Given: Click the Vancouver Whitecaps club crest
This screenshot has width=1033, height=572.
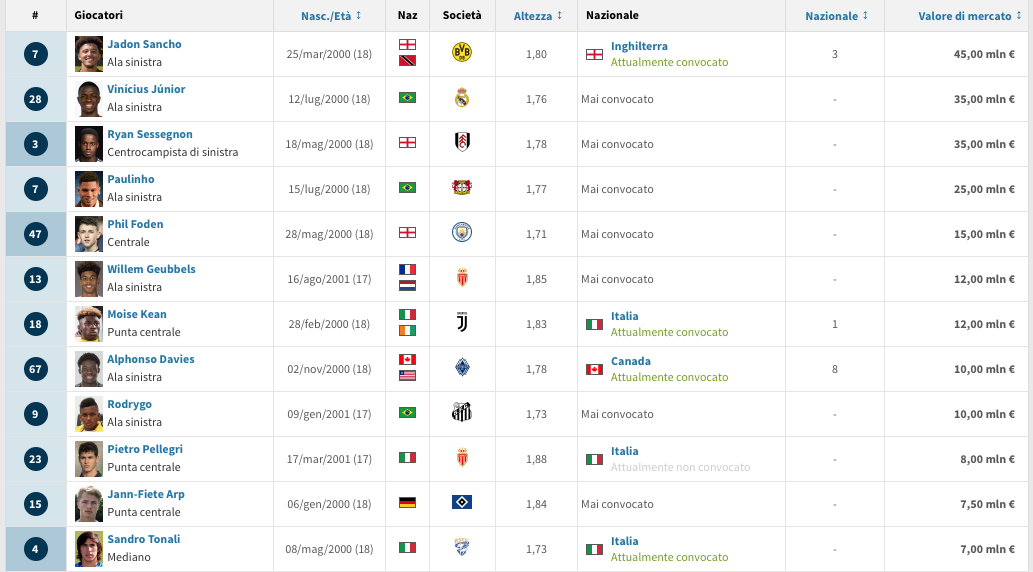Looking at the screenshot, I should (x=462, y=368).
